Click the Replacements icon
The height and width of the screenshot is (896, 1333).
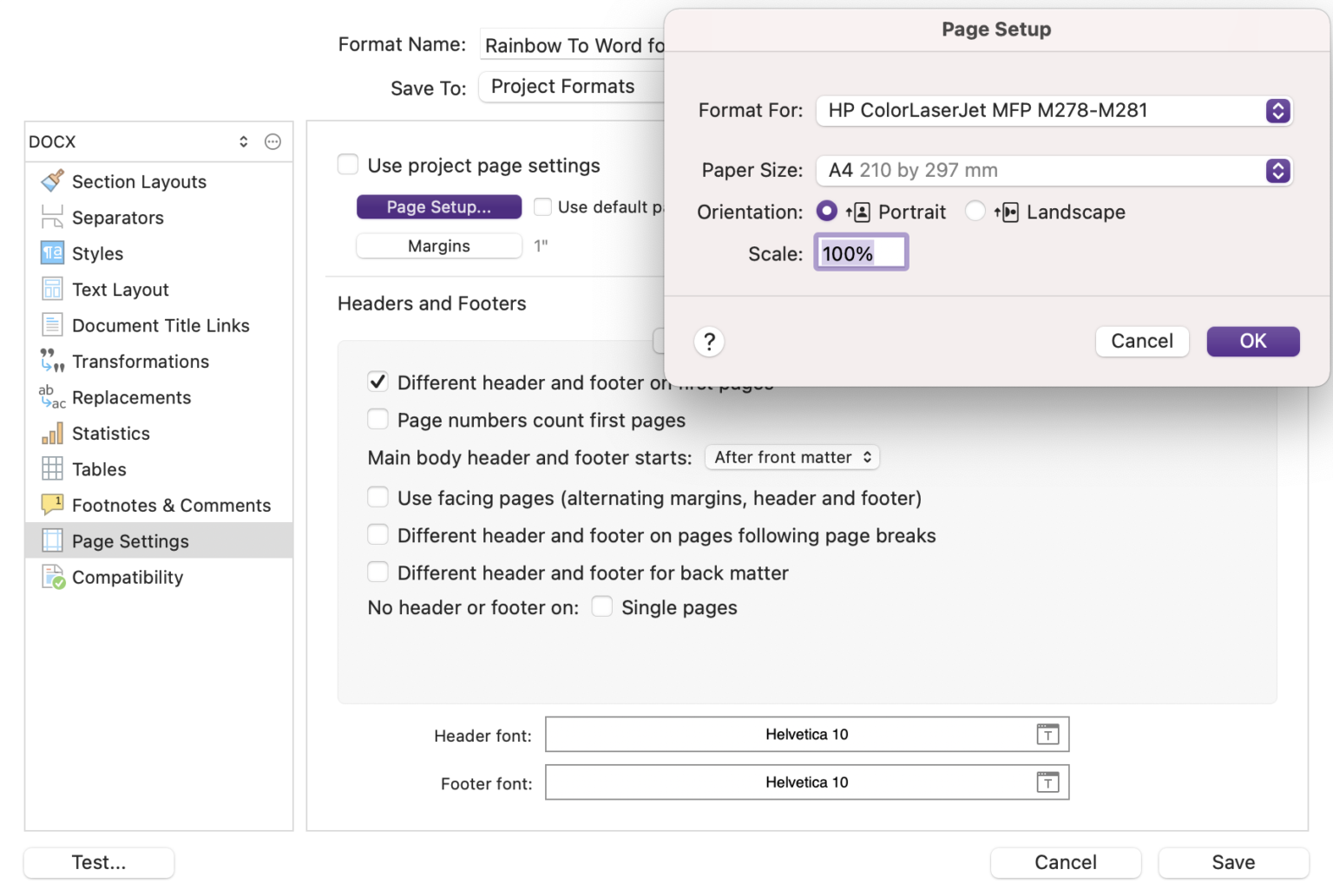pyautogui.click(x=52, y=397)
